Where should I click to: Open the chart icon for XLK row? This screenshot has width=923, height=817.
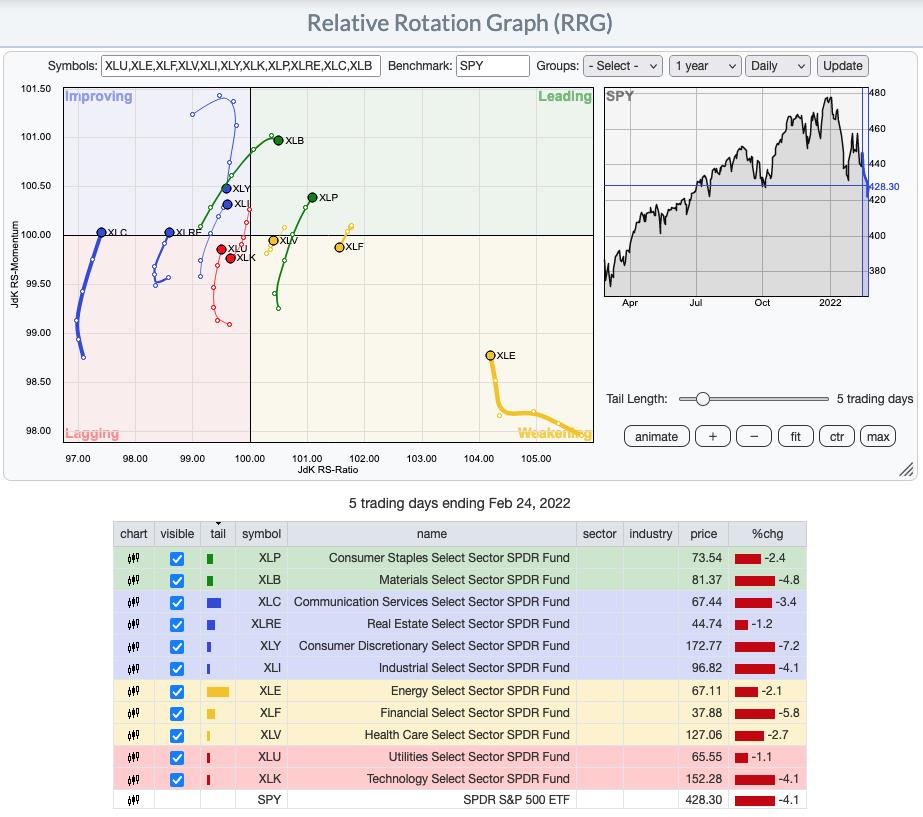pyautogui.click(x=134, y=779)
